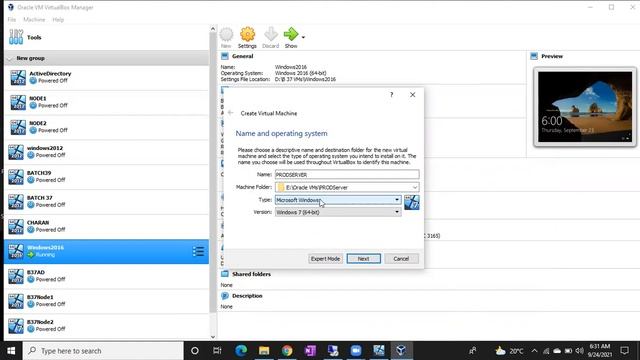Open Zoom from taskbar
Viewport: 640px width, 360px height.
[356, 351]
